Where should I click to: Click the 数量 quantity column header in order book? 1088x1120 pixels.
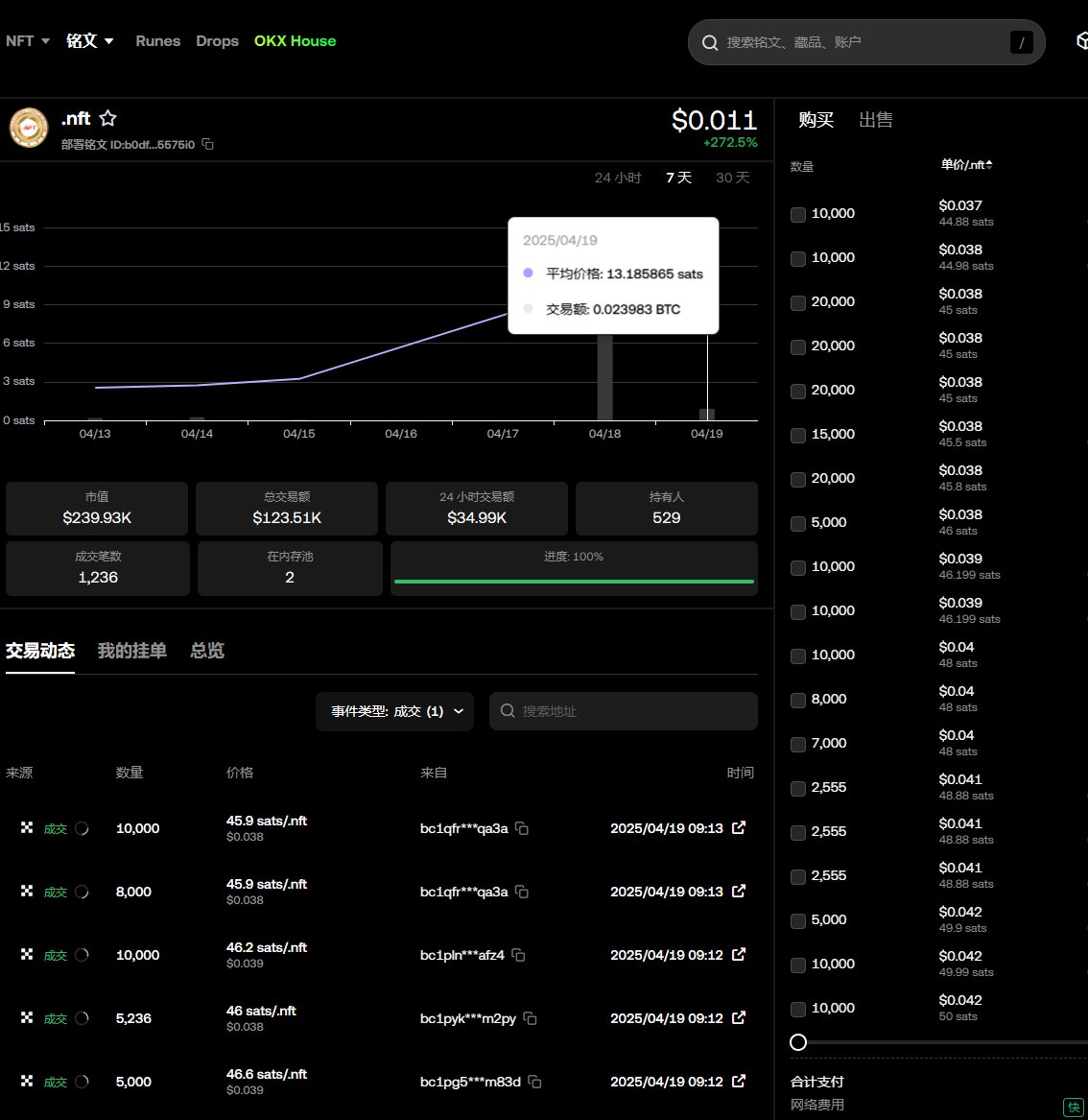802,166
